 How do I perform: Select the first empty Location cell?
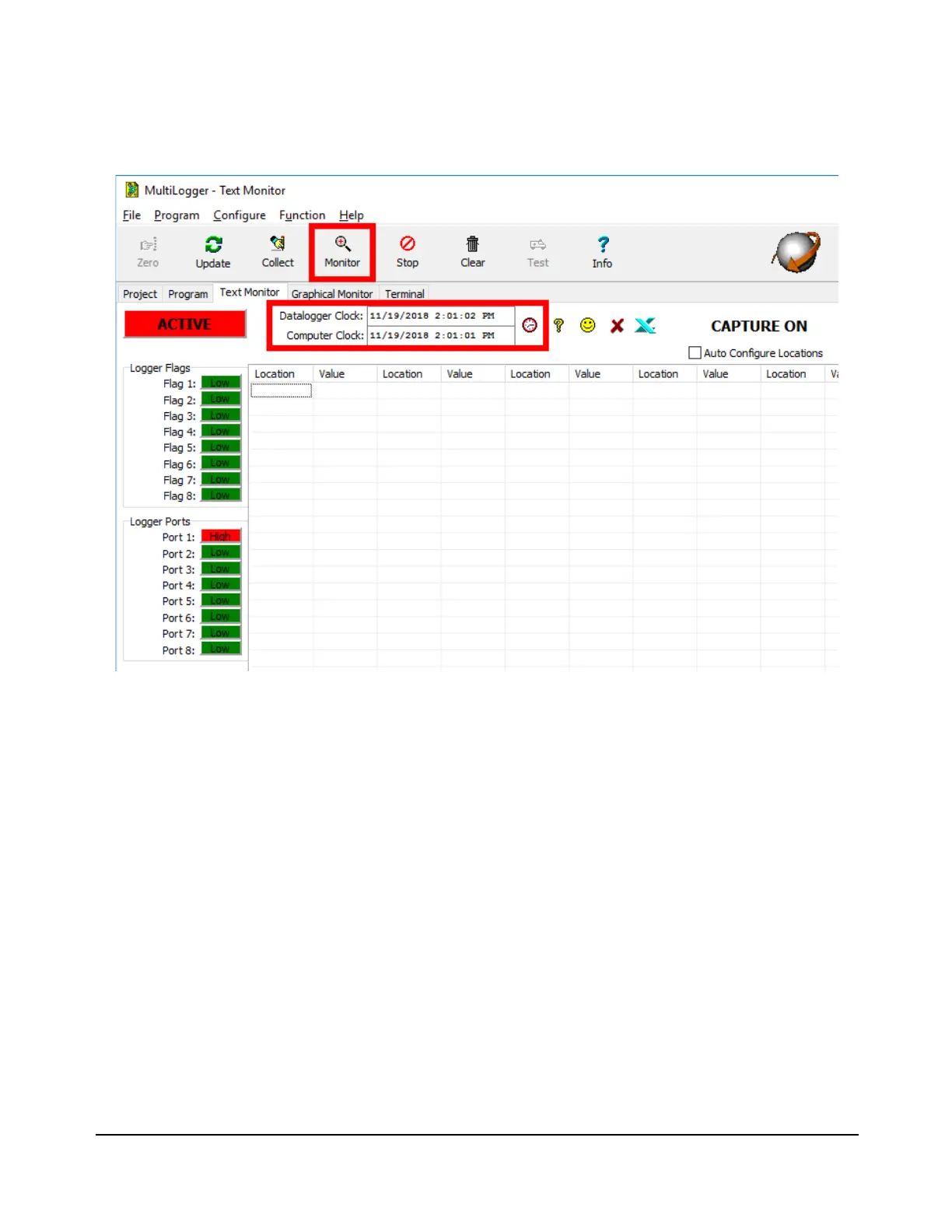point(281,390)
